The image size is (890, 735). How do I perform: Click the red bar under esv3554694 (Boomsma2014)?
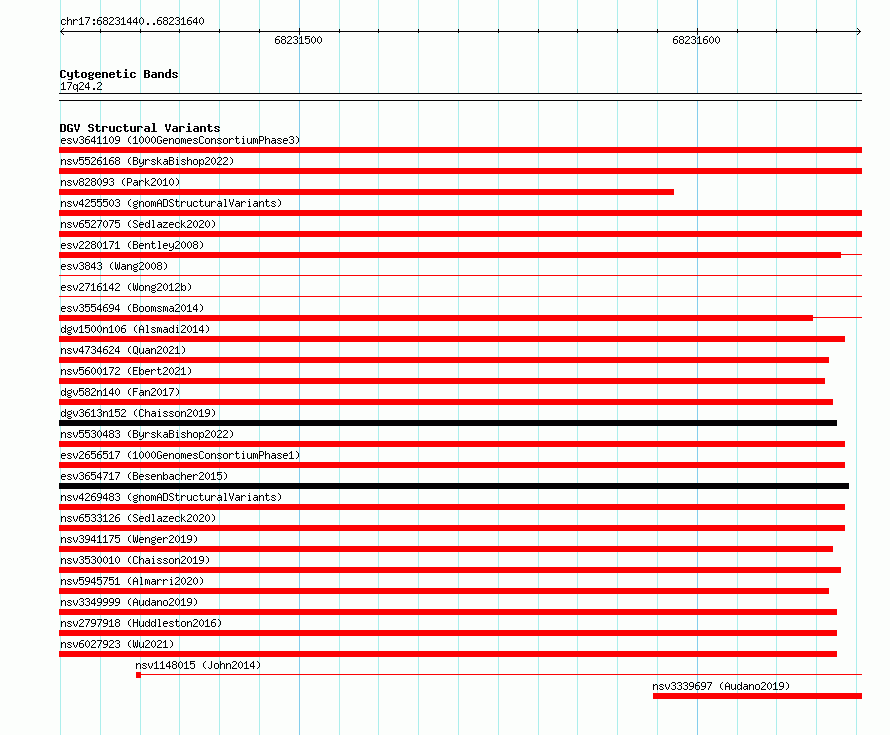436,318
